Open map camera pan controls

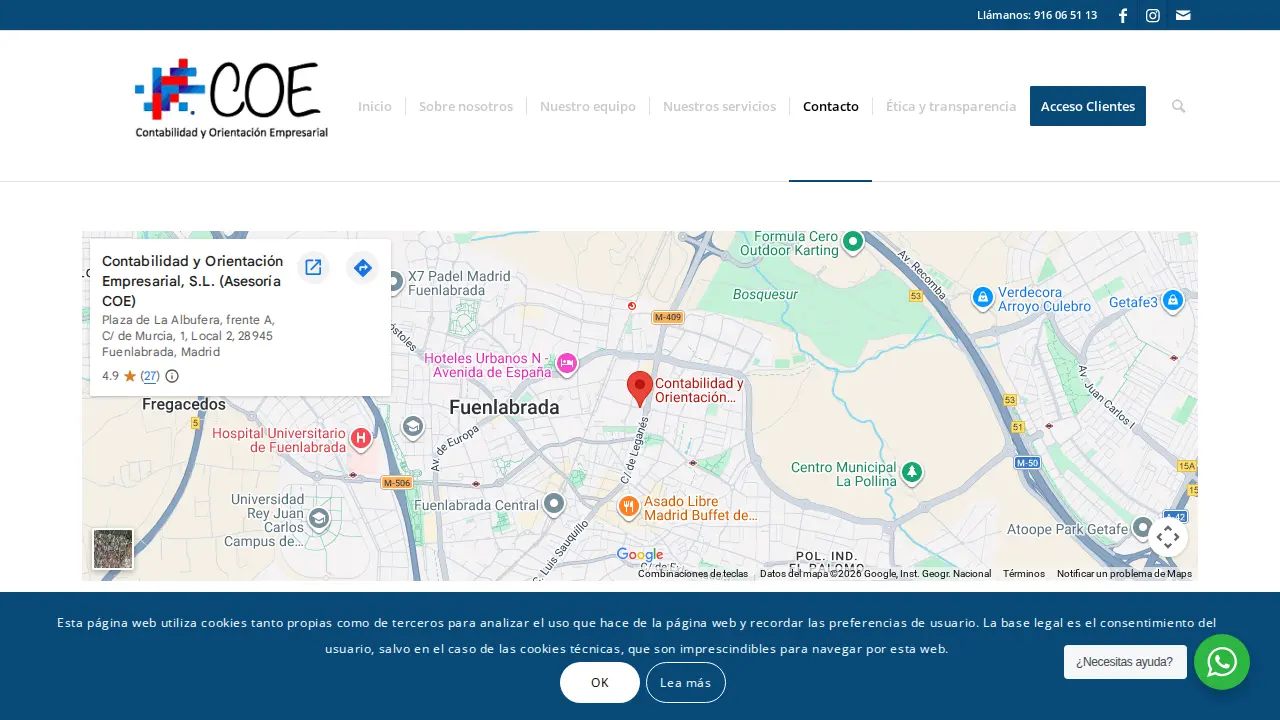[1168, 537]
